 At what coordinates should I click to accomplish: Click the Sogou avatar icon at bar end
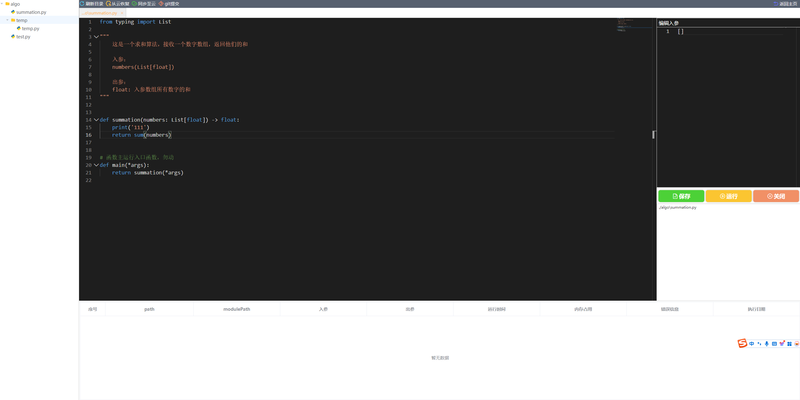(796, 344)
